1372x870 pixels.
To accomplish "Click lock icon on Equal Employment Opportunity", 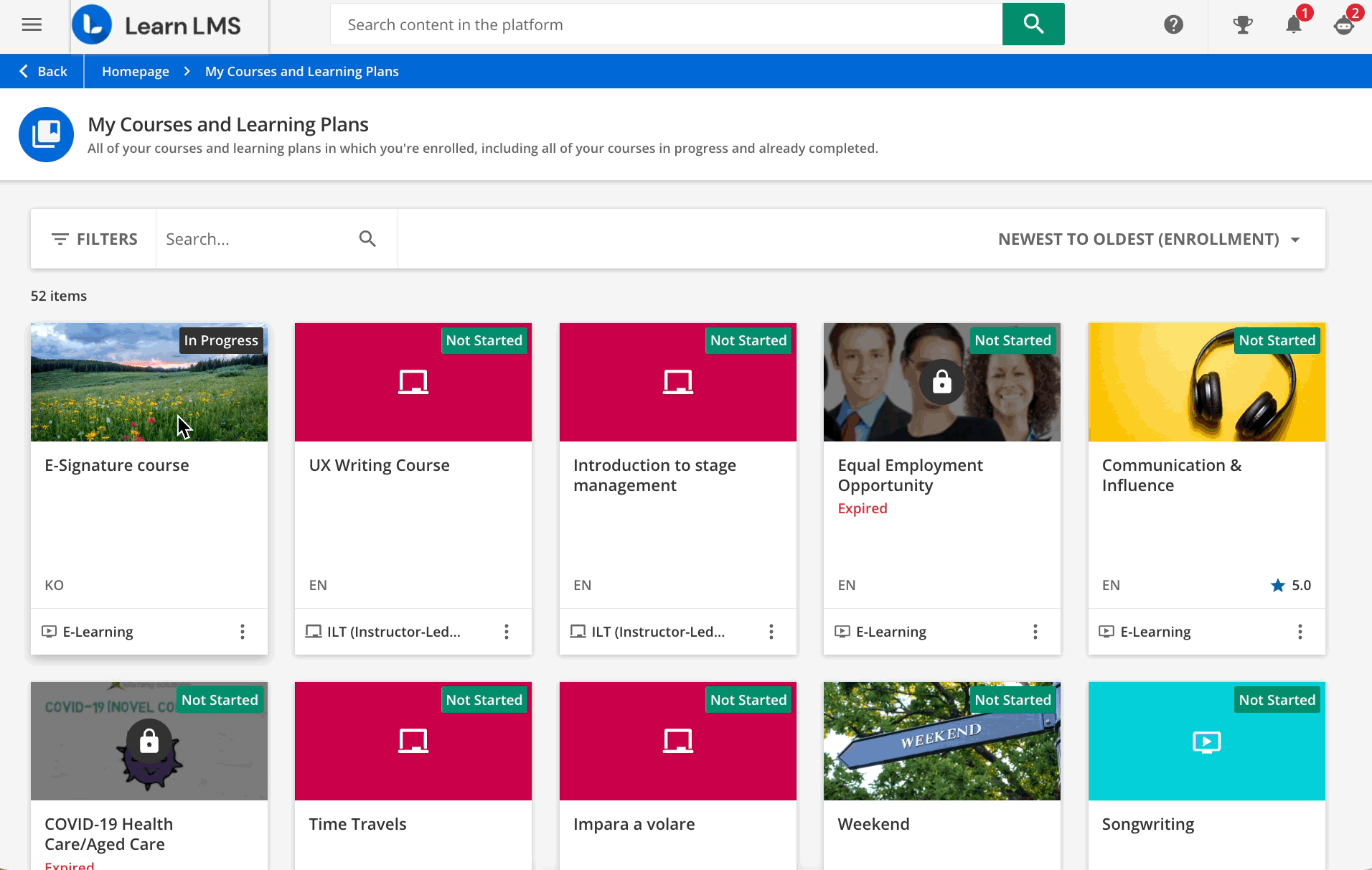I will click(x=942, y=382).
